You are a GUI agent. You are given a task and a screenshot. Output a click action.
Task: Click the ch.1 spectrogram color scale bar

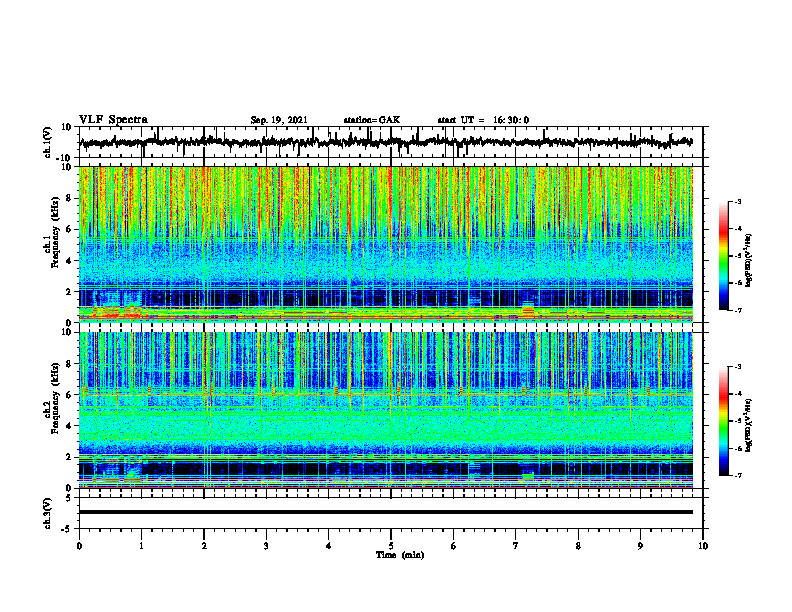[723, 256]
